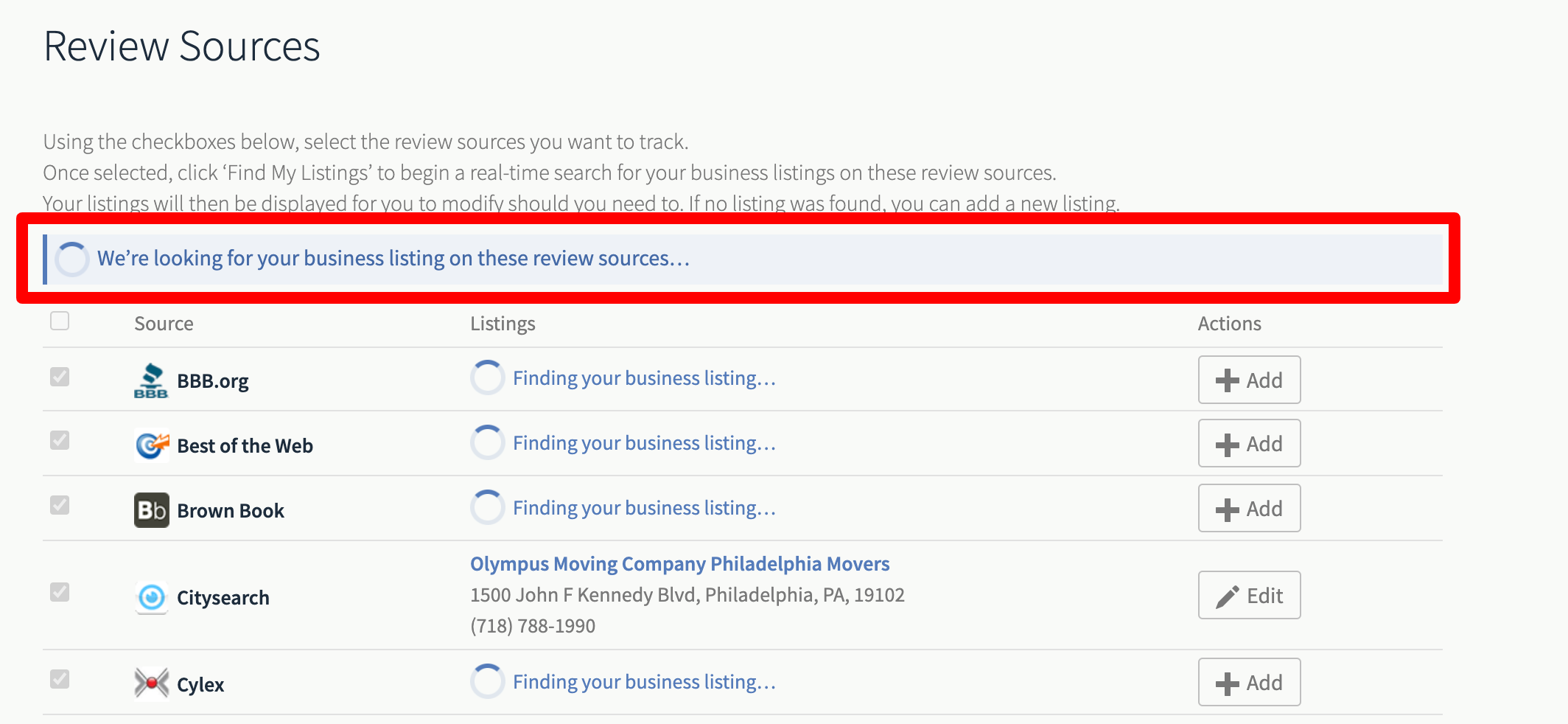This screenshot has height=724, width=1568.
Task: Open Olympus Moving Company Philadelphia Movers link
Action: tap(679, 564)
